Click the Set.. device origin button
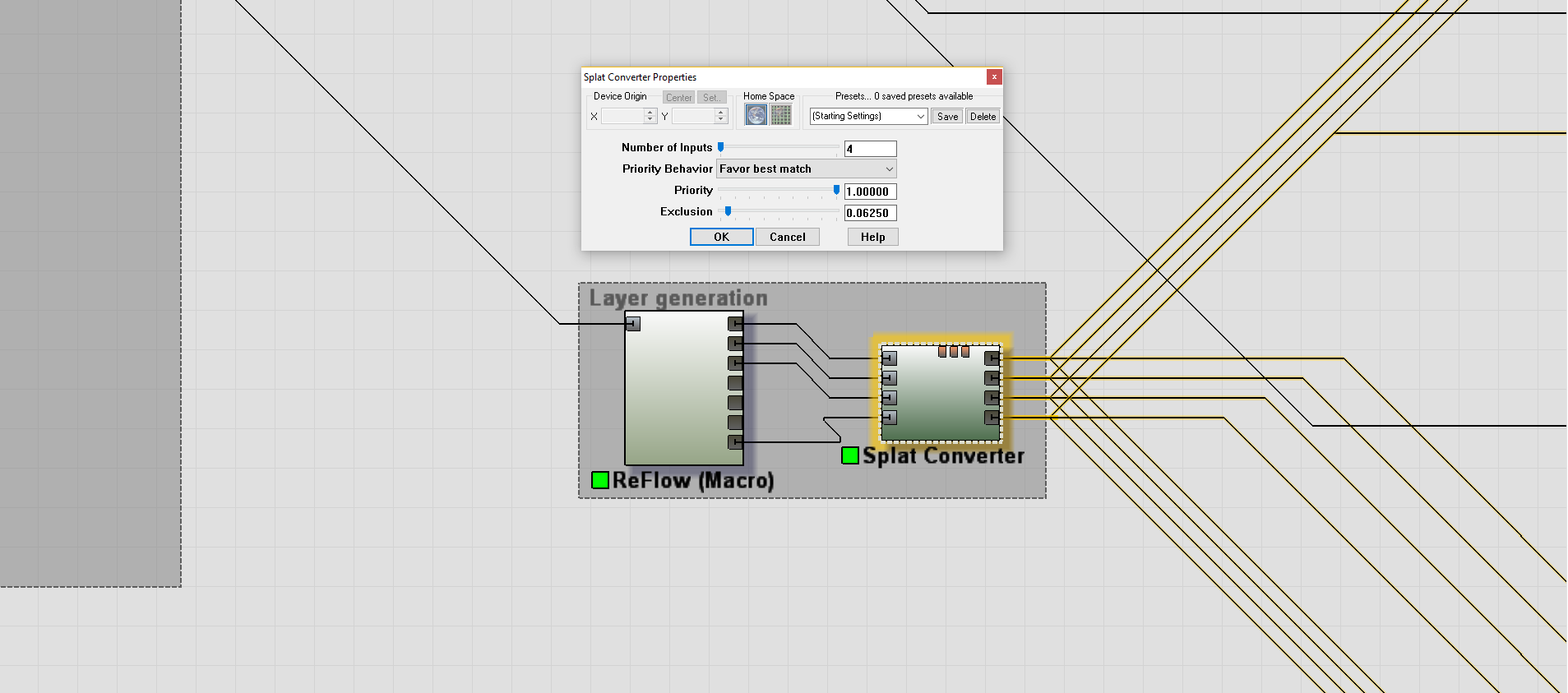 point(712,98)
